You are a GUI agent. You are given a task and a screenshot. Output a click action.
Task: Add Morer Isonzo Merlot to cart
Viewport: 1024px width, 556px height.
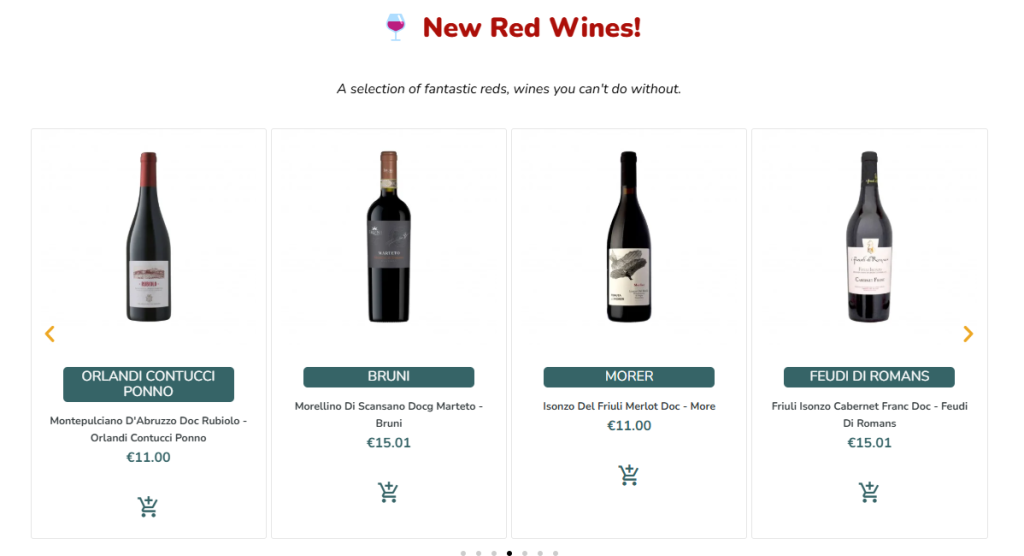[629, 475]
